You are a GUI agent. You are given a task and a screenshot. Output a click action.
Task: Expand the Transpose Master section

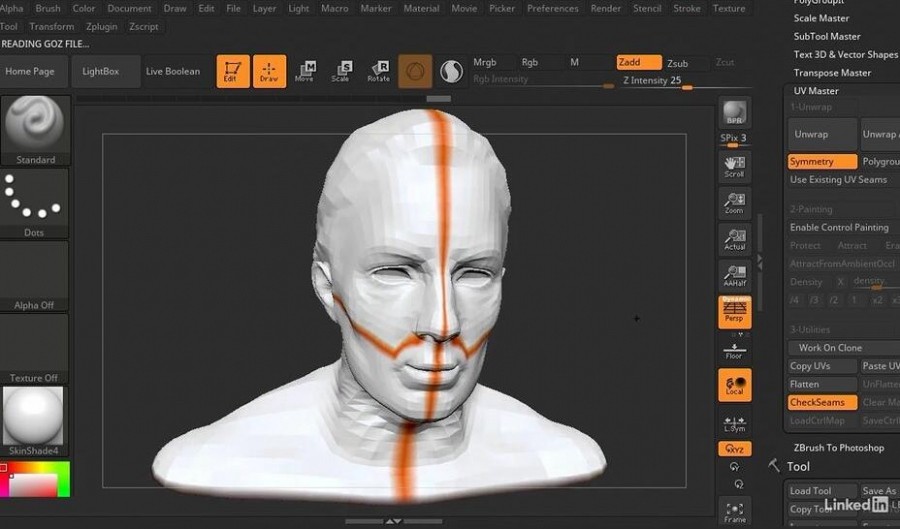[x=832, y=73]
